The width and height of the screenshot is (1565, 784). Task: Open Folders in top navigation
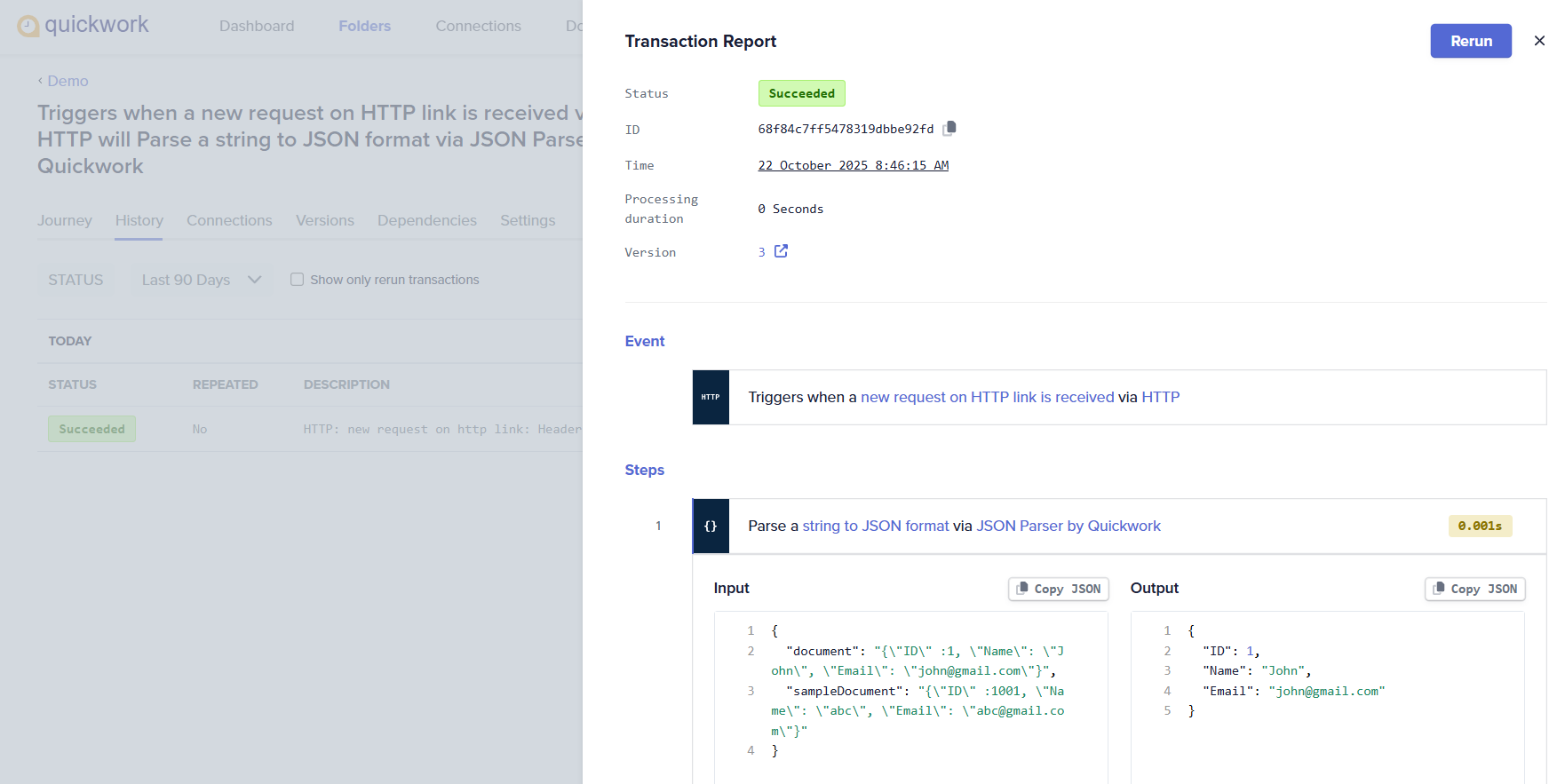(365, 26)
